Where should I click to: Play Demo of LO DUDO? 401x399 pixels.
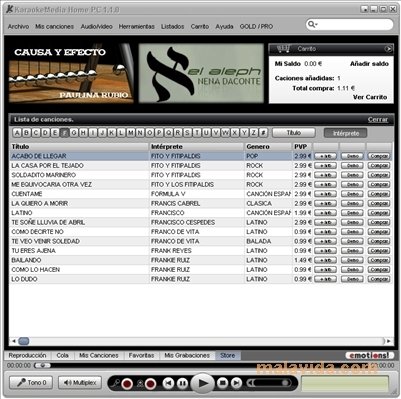click(352, 279)
